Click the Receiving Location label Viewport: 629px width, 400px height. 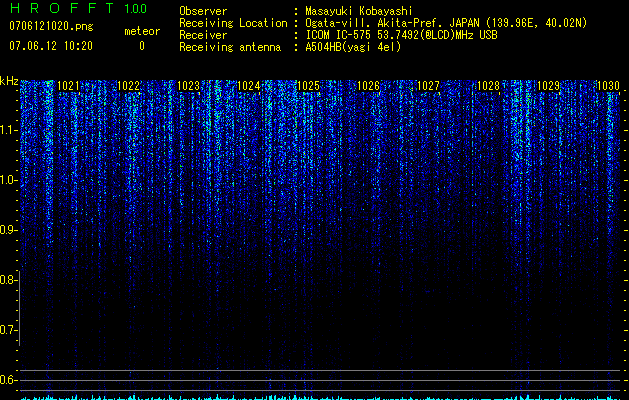point(233,23)
